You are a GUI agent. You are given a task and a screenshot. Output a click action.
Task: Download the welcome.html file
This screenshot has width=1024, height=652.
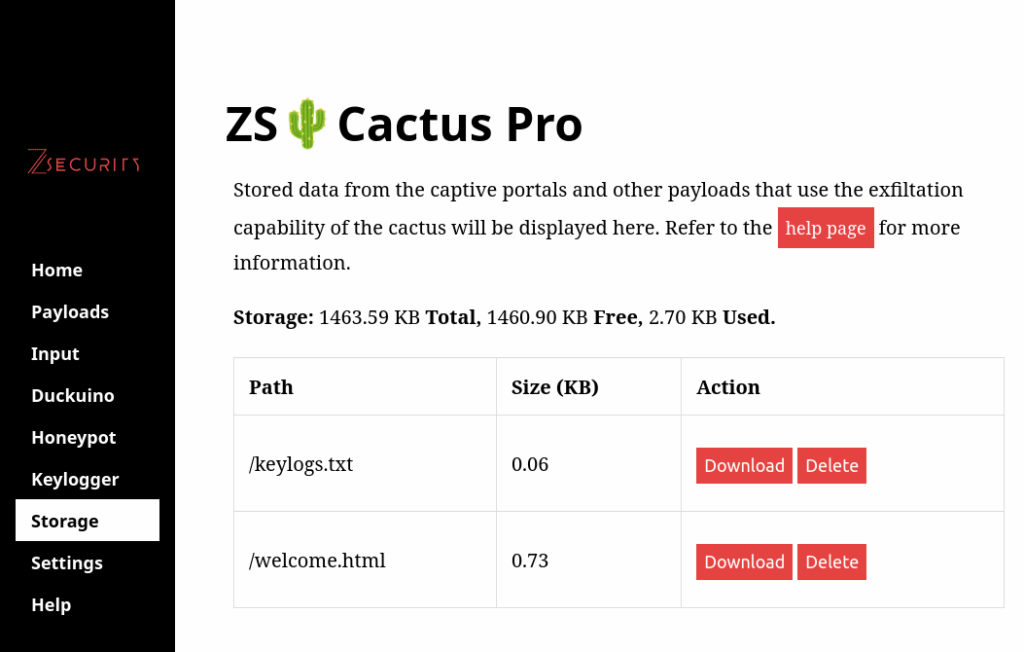click(x=744, y=562)
